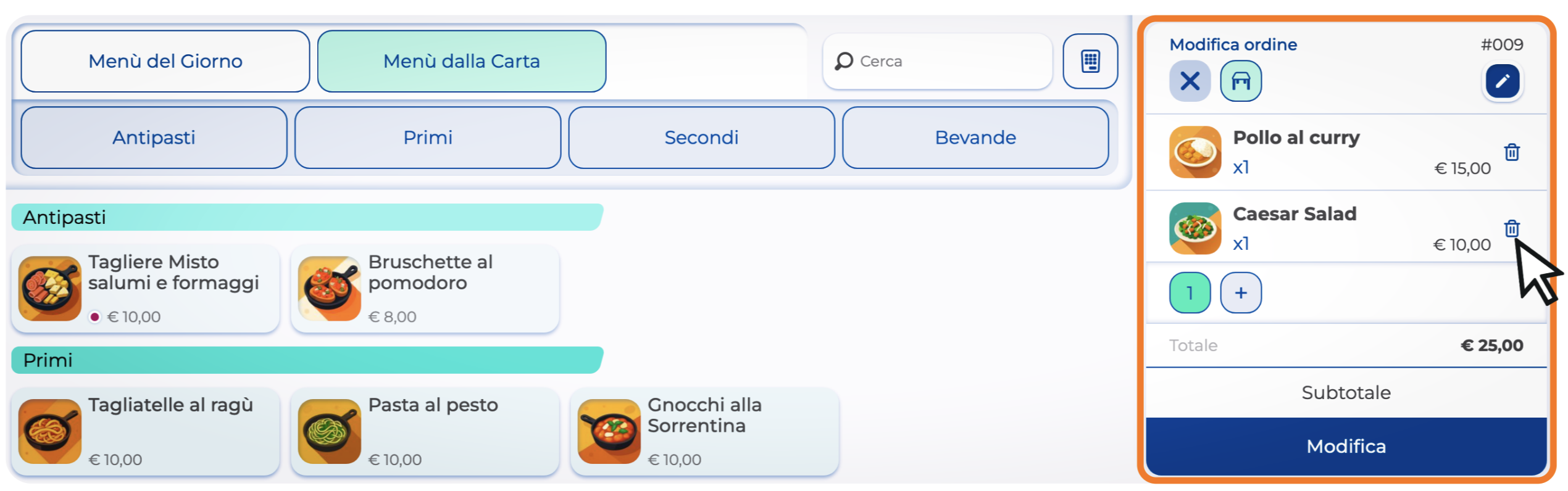Click the Subtotale button
The width and height of the screenshot is (1568, 491).
click(1346, 393)
